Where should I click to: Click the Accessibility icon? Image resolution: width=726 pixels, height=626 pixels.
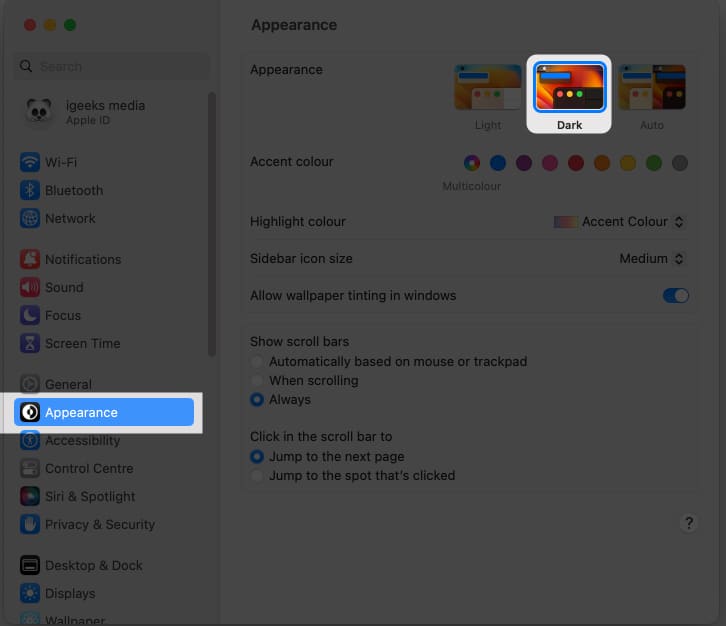(x=30, y=440)
